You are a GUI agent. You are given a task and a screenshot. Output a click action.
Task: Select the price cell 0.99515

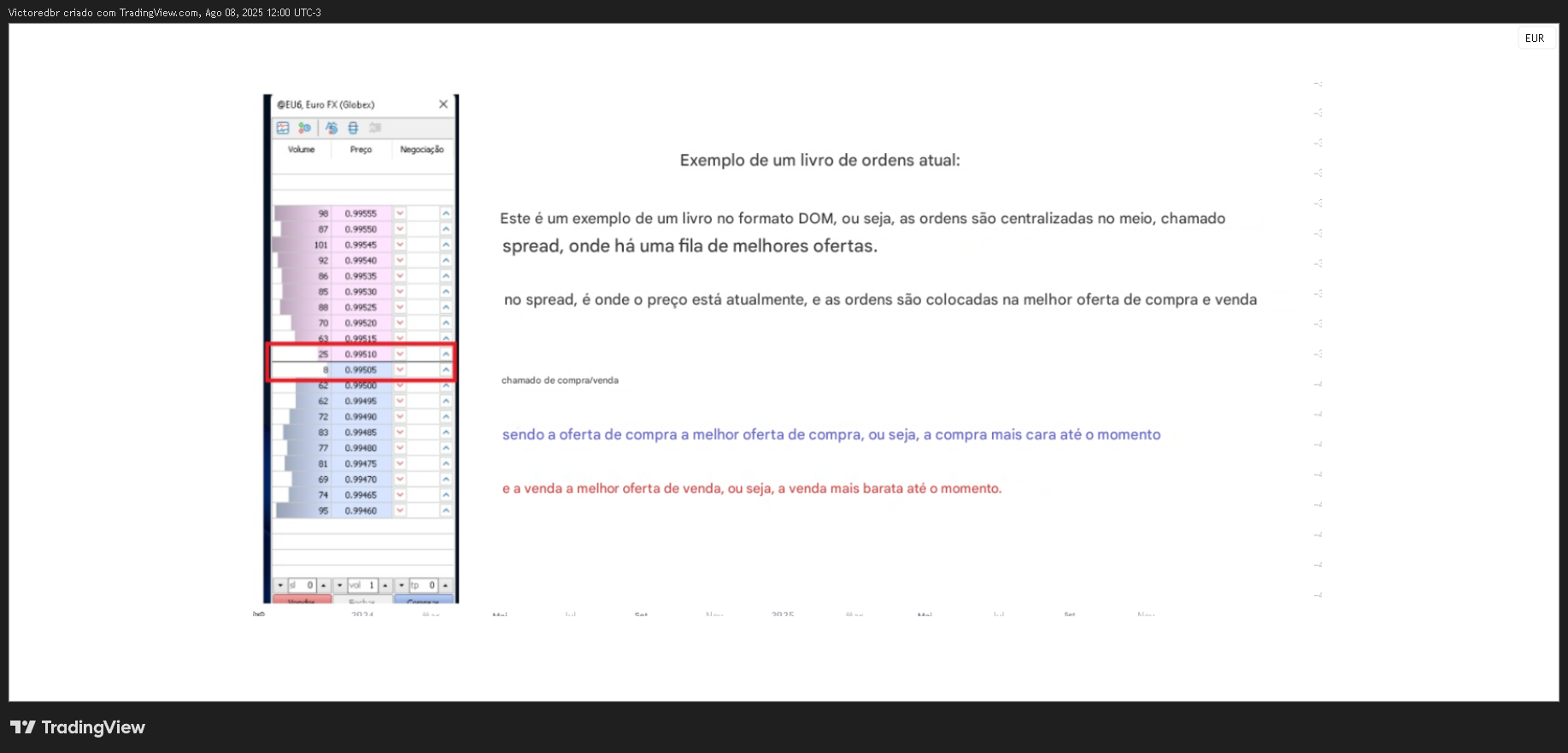point(361,338)
